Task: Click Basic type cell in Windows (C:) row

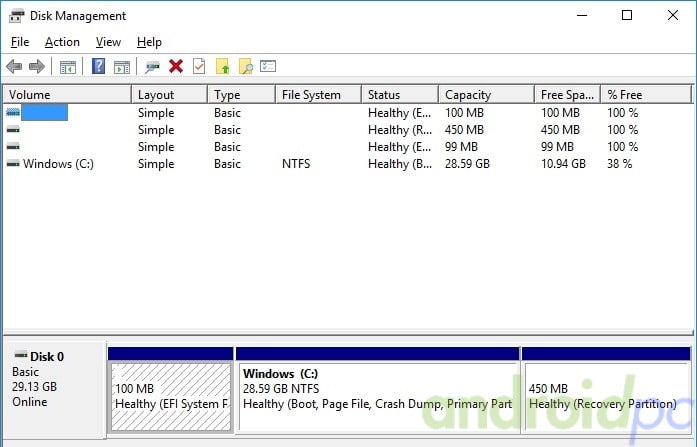Action: tap(227, 164)
